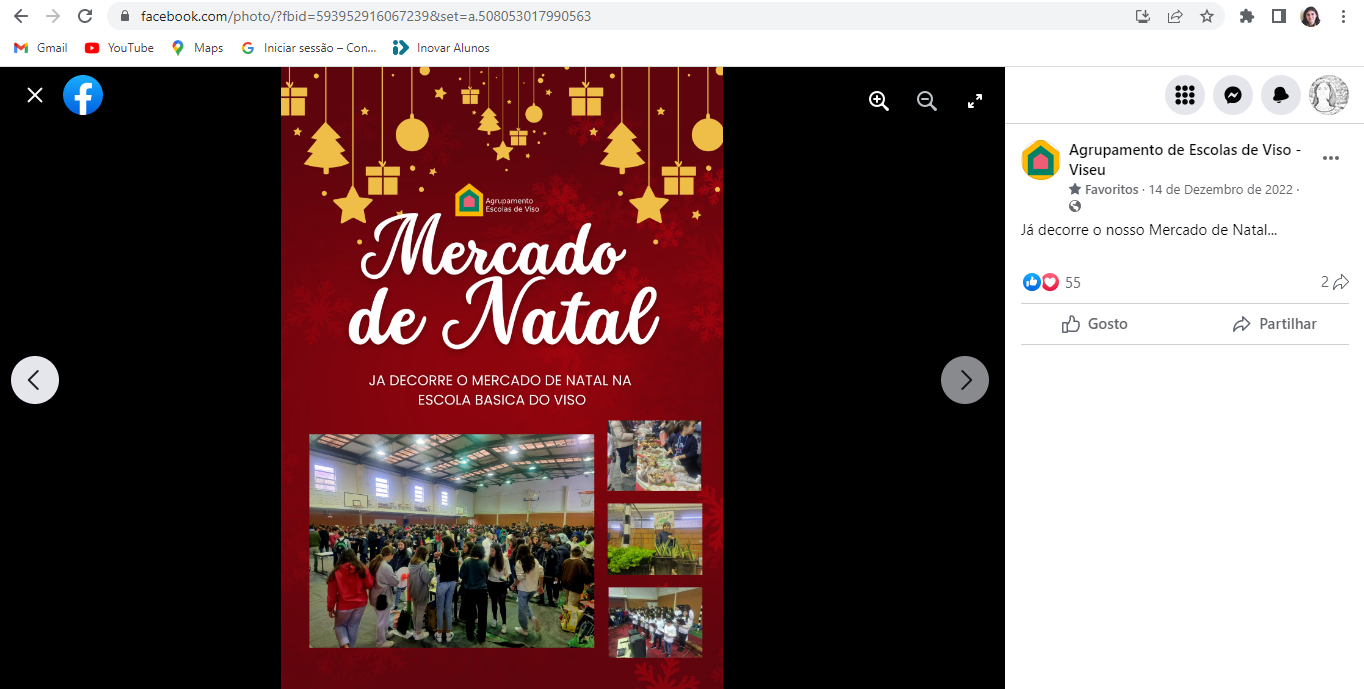
Task: Toggle the browser side panel
Action: click(x=1278, y=16)
